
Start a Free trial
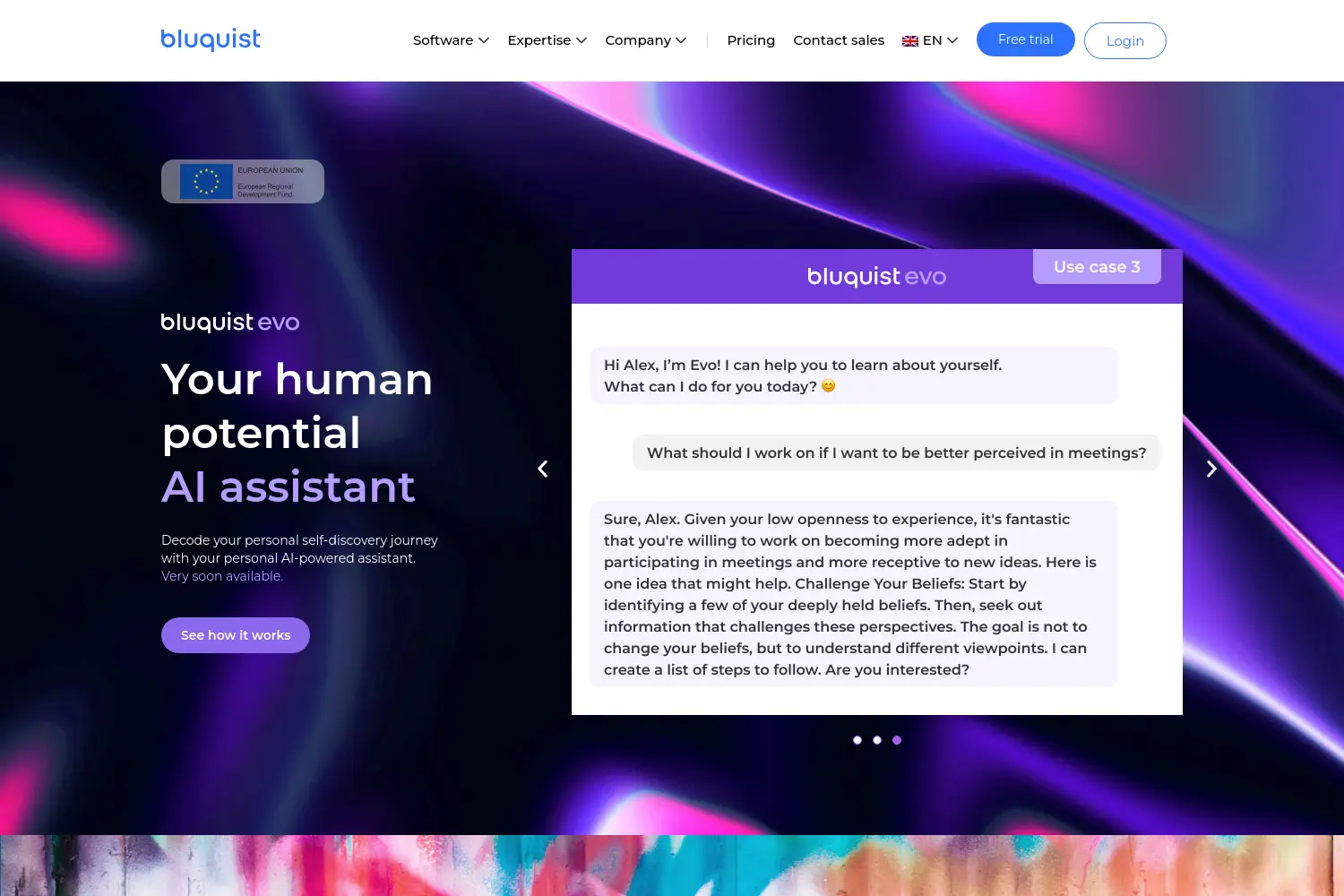click(x=1025, y=39)
